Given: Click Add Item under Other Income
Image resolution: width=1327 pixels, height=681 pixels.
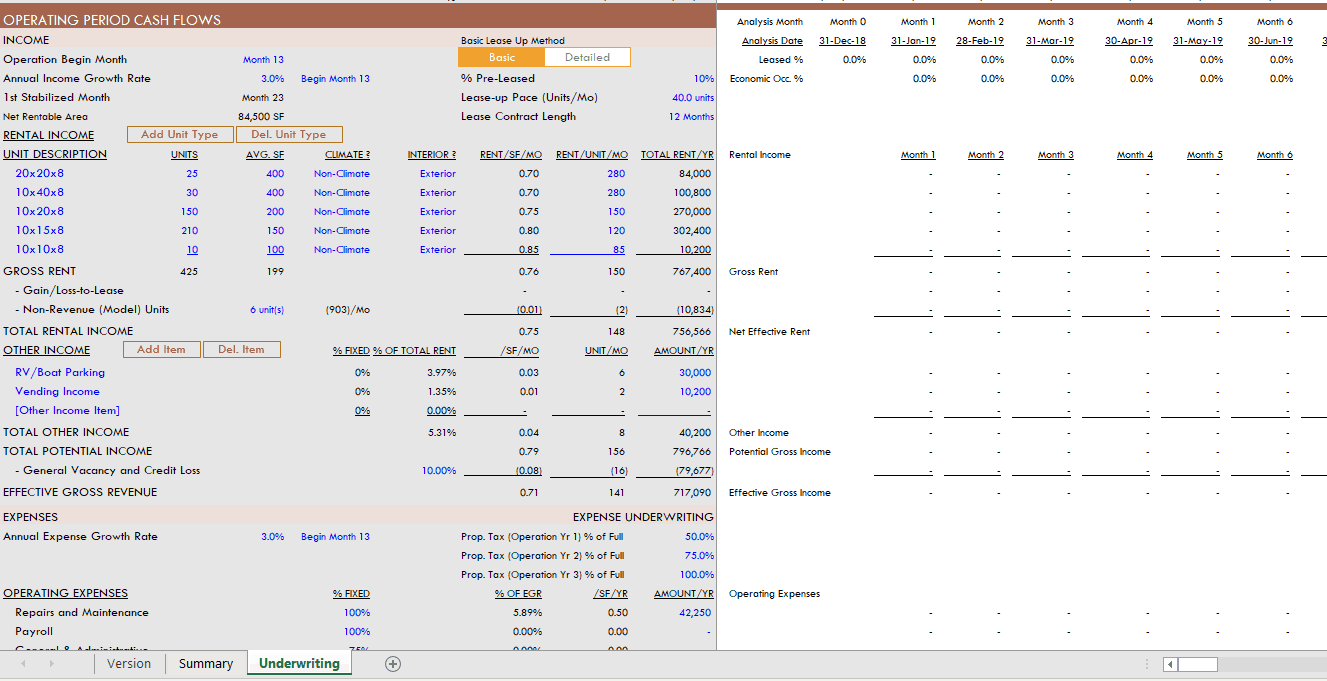Looking at the screenshot, I should point(161,350).
